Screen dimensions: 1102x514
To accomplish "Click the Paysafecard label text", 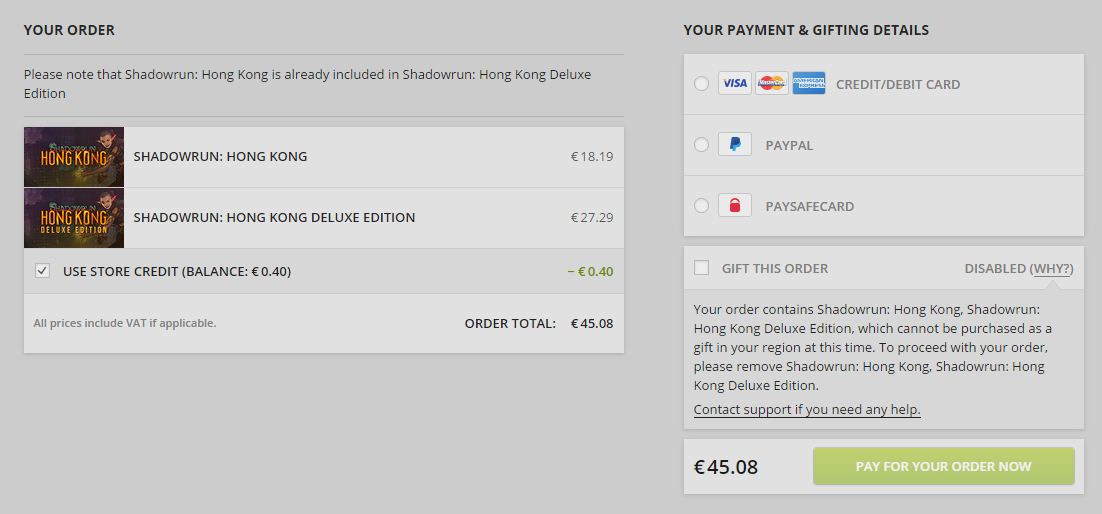I will pos(810,207).
